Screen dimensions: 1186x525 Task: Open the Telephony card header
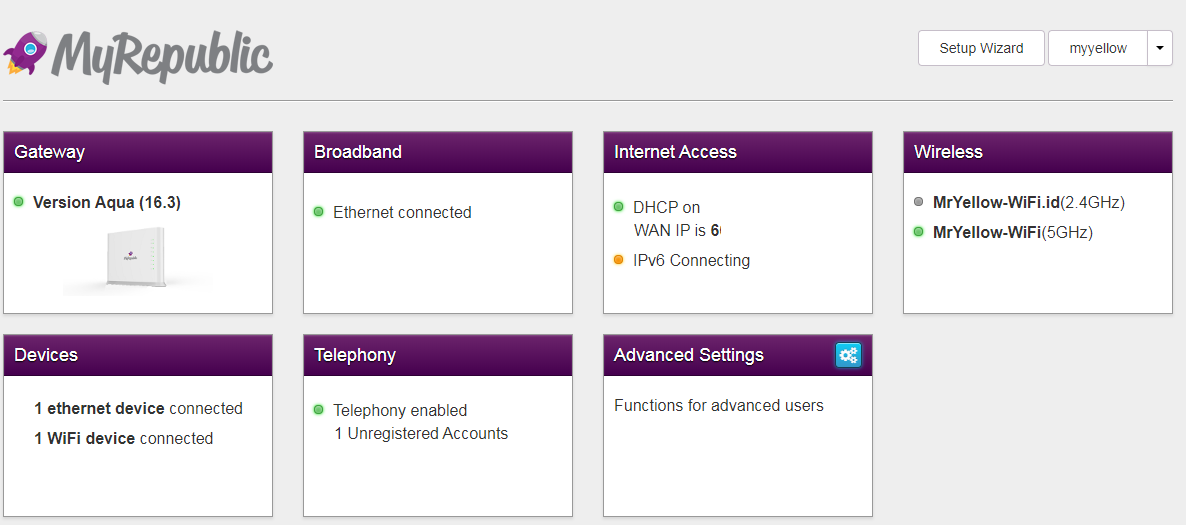[438, 355]
